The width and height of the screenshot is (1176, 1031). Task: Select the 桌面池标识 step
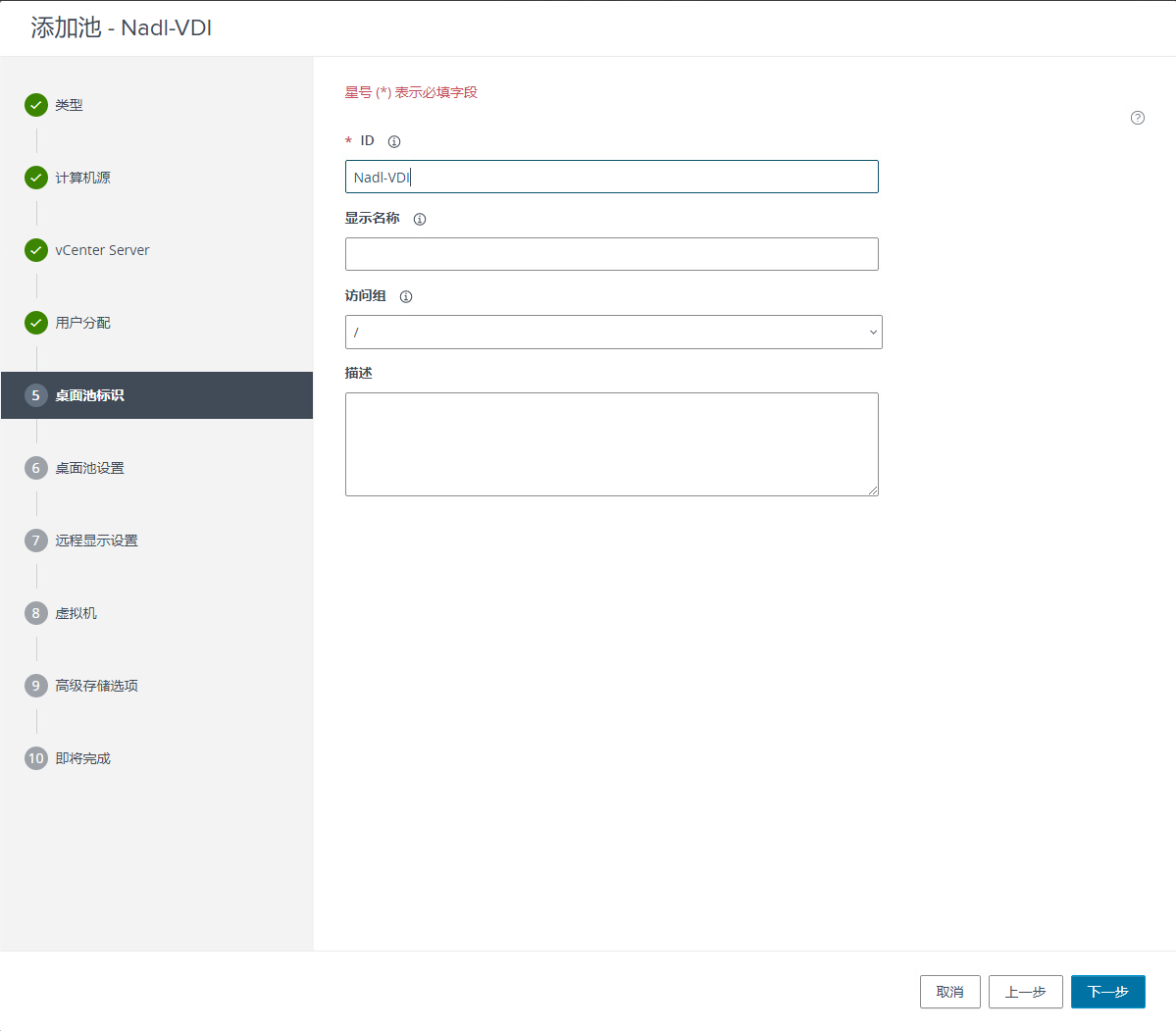click(157, 395)
